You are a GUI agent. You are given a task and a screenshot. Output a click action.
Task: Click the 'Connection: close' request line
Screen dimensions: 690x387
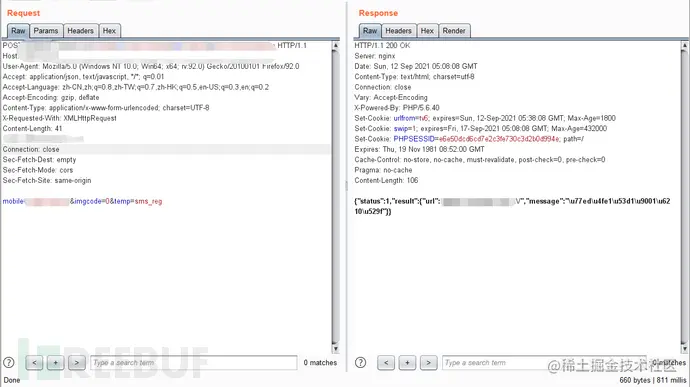coord(31,149)
